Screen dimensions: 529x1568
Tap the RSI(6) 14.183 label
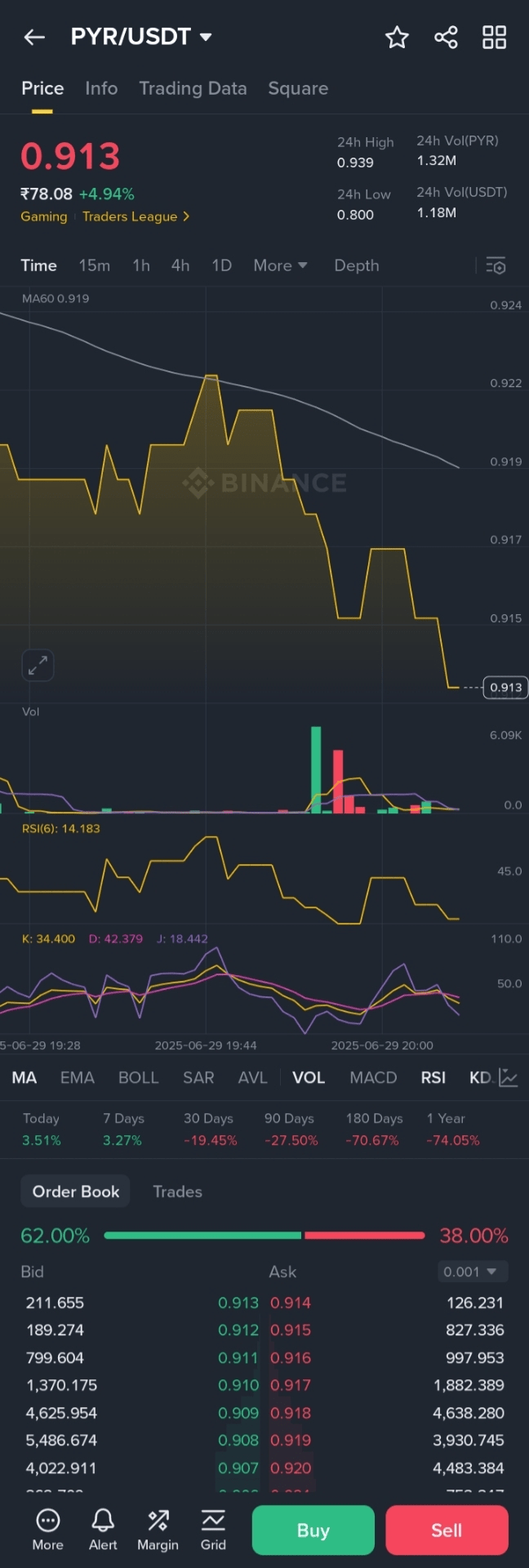60,828
